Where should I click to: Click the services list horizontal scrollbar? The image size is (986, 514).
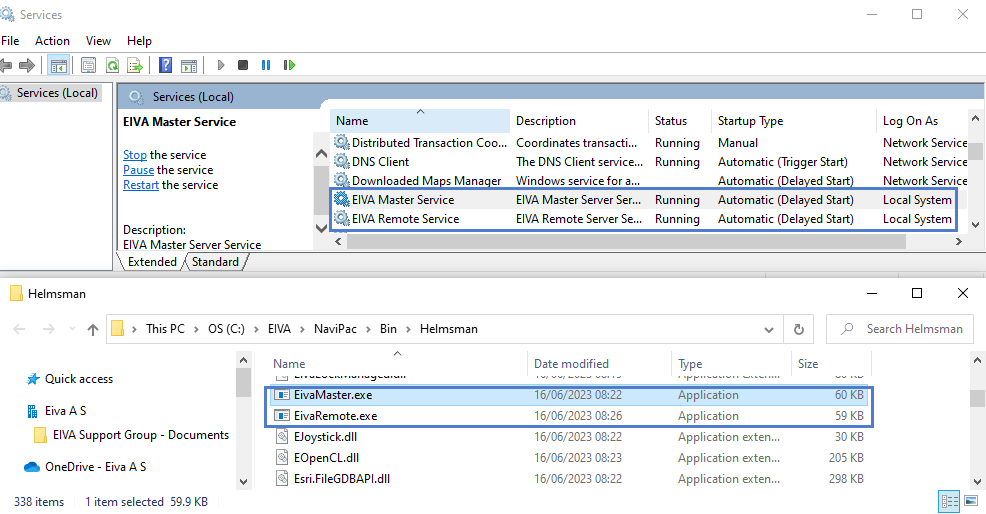[626, 241]
